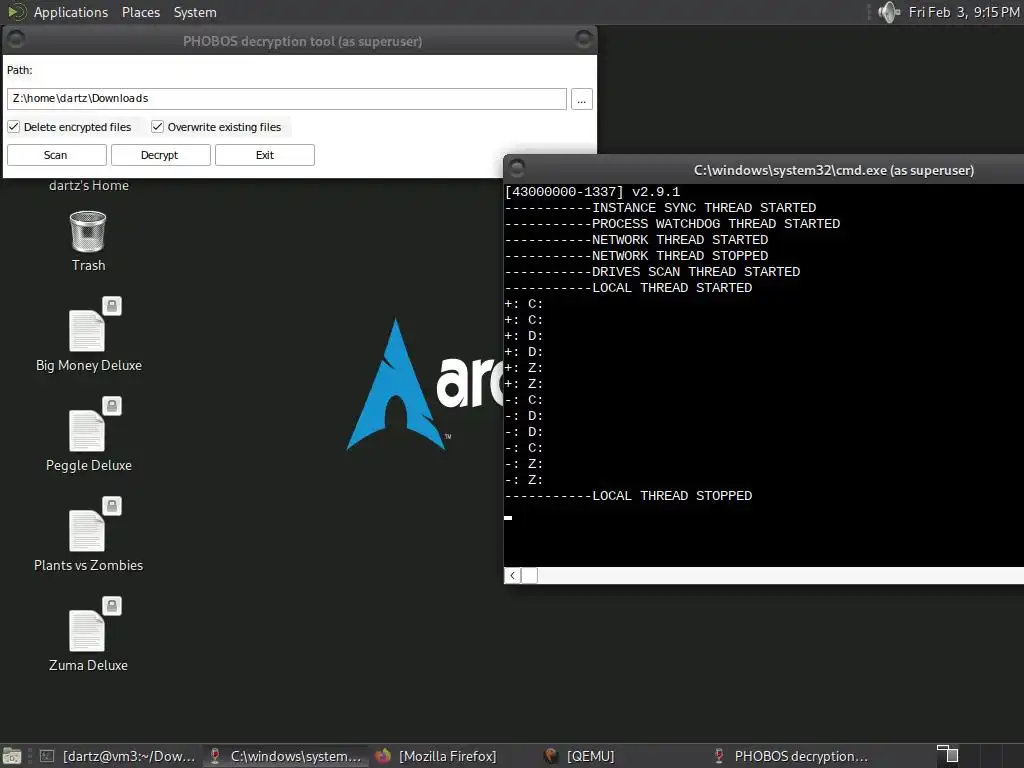
Task: Click the Decrypt button
Action: pyautogui.click(x=160, y=155)
